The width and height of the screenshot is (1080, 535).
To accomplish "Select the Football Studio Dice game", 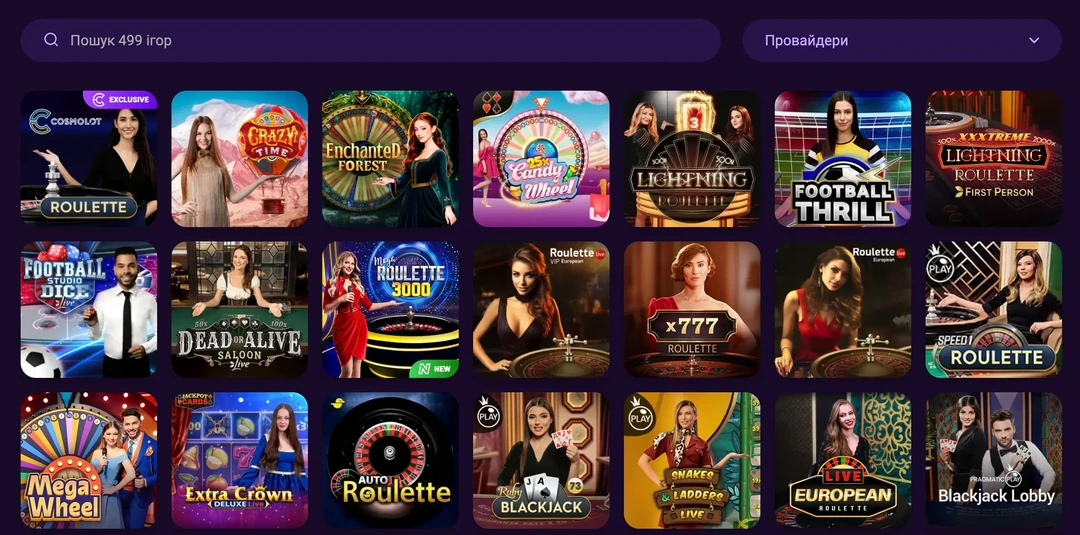I will pos(89,309).
